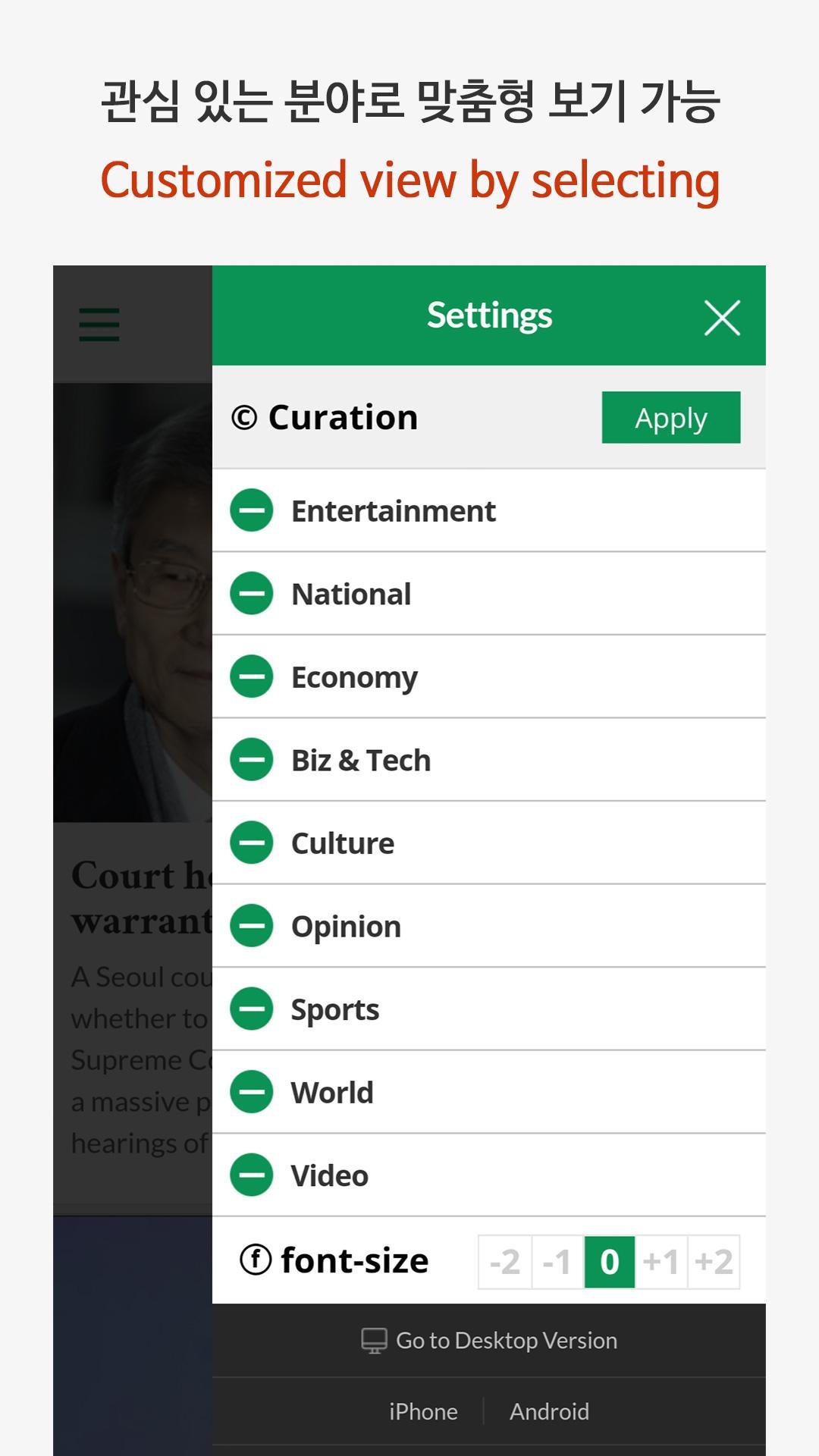Apply the curation settings
Image resolution: width=819 pixels, height=1456 pixels.
point(671,418)
